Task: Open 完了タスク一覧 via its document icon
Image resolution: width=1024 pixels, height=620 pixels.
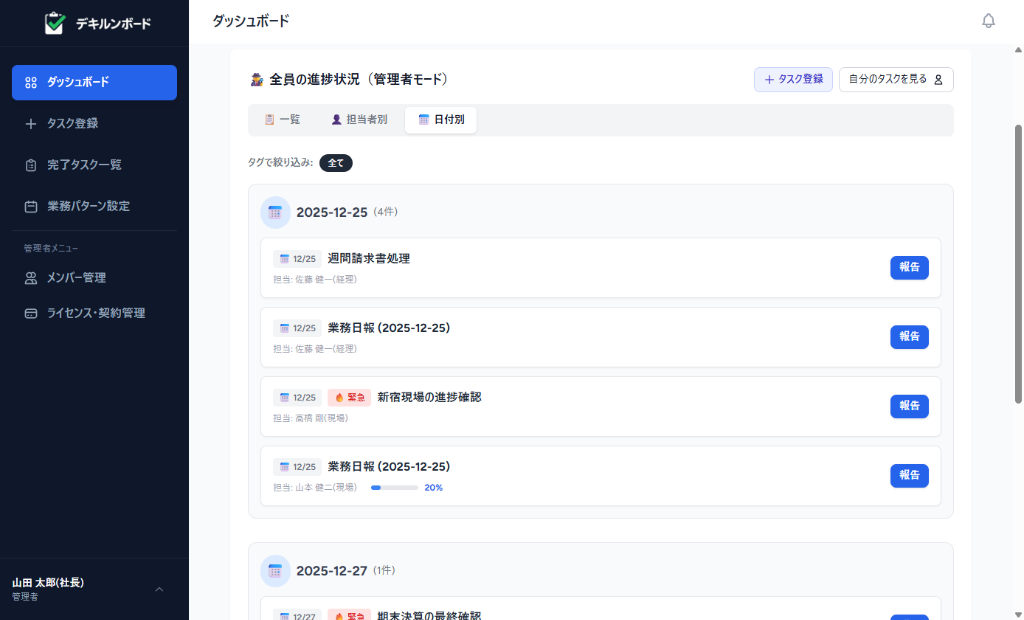Action: coord(30,164)
